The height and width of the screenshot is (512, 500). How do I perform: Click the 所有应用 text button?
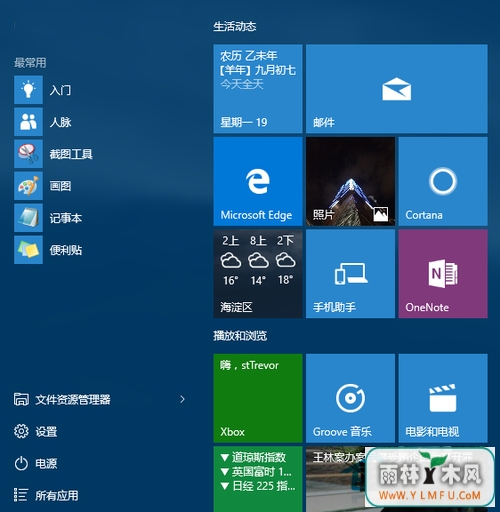[57, 495]
